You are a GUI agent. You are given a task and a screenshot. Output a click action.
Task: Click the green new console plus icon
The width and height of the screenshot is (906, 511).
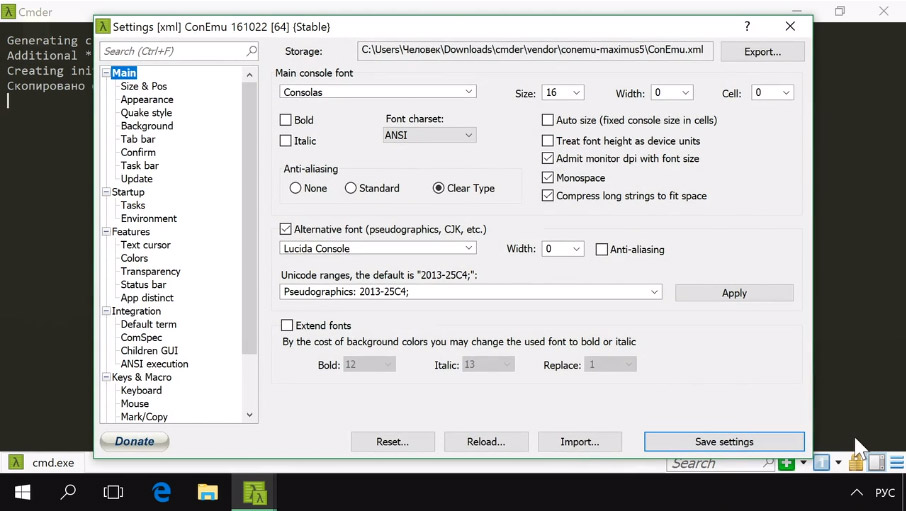coord(787,463)
